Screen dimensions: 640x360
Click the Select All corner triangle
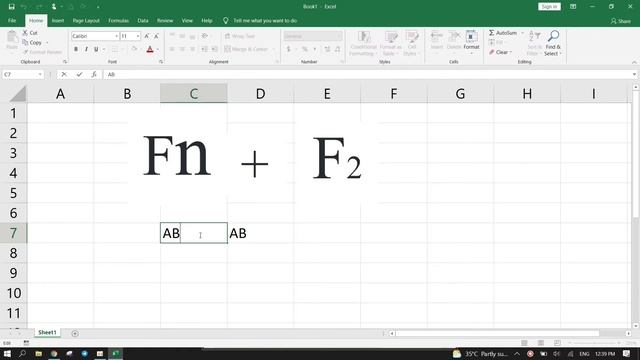(18, 94)
